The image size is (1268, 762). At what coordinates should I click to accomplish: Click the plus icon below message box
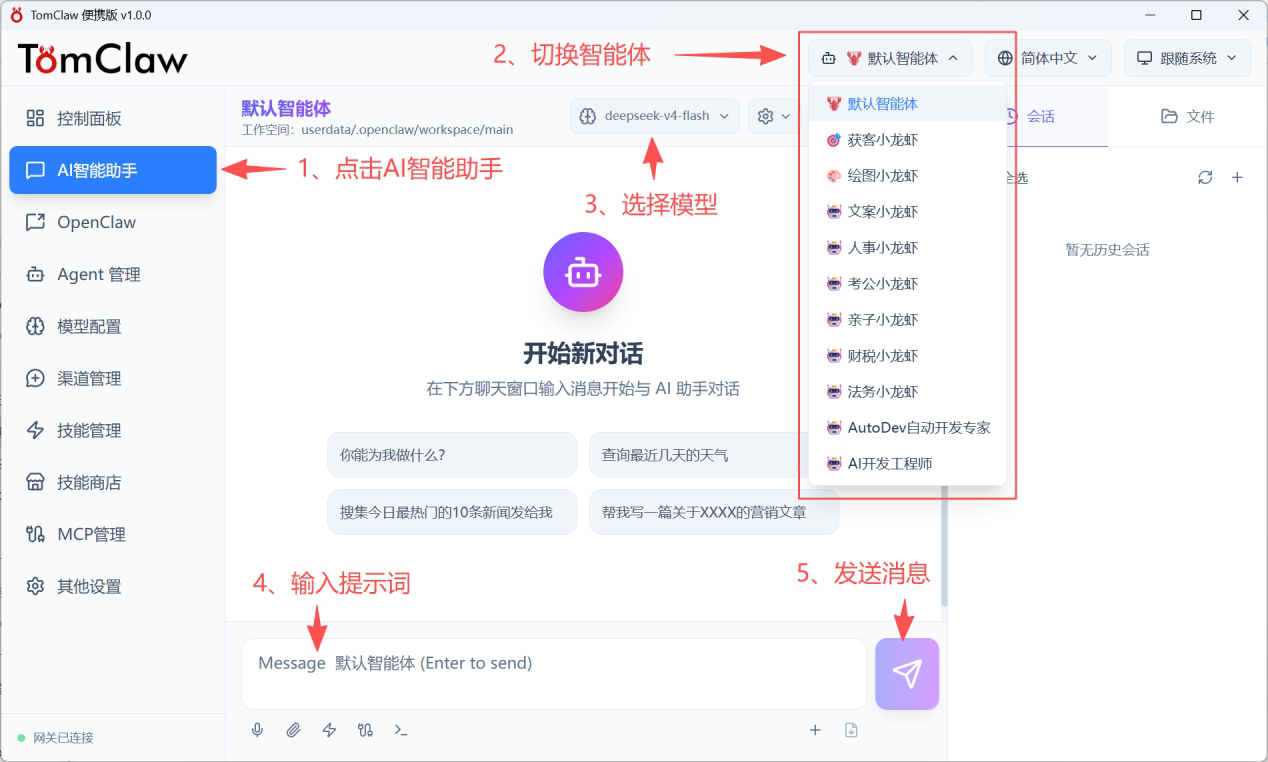pyautogui.click(x=815, y=730)
